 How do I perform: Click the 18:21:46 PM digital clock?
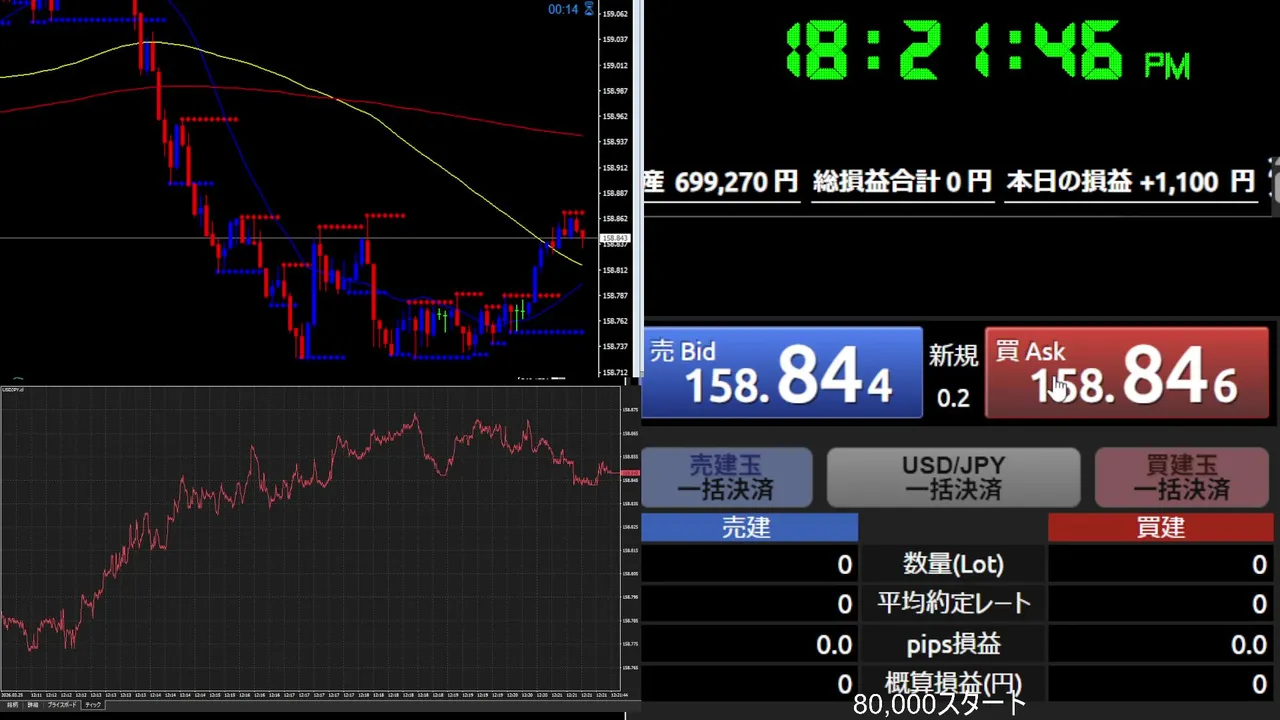tap(987, 51)
